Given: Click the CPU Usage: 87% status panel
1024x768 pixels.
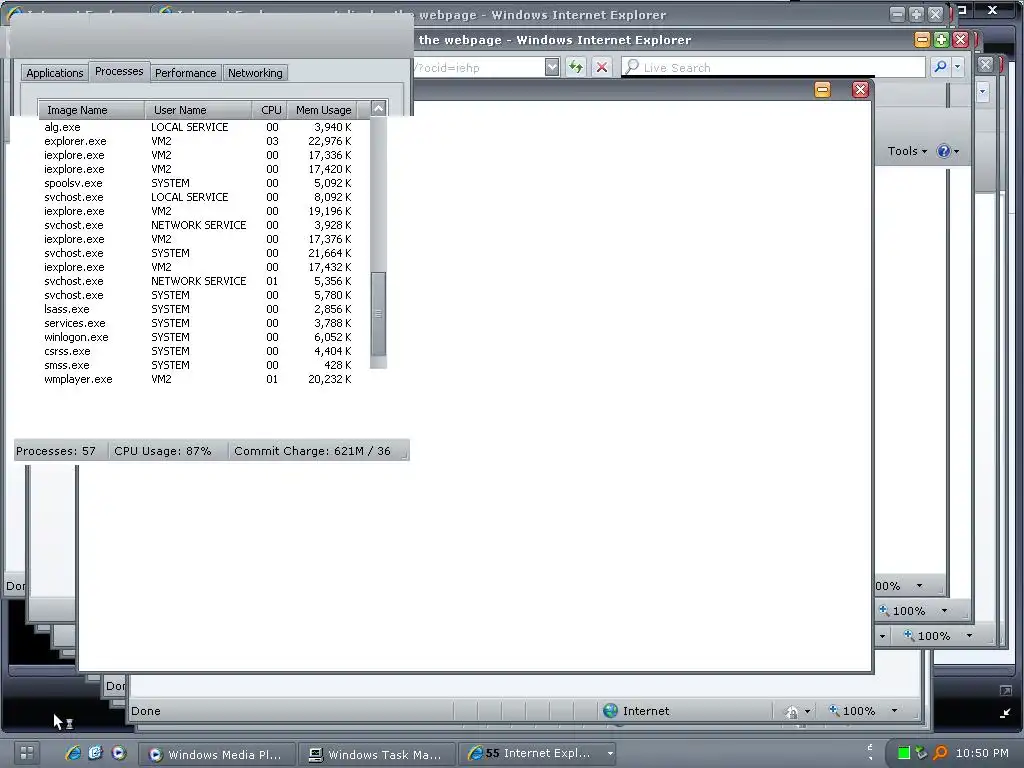Looking at the screenshot, I should tap(168, 451).
